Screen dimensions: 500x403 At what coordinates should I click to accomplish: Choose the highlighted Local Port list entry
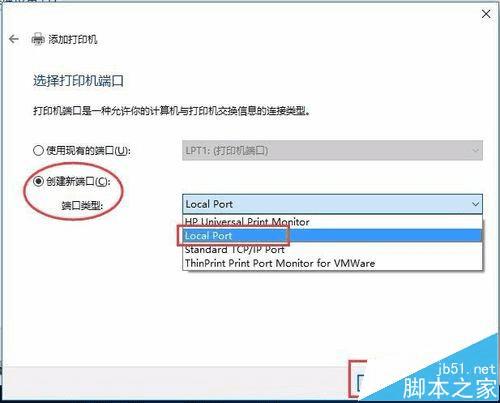[332, 236]
